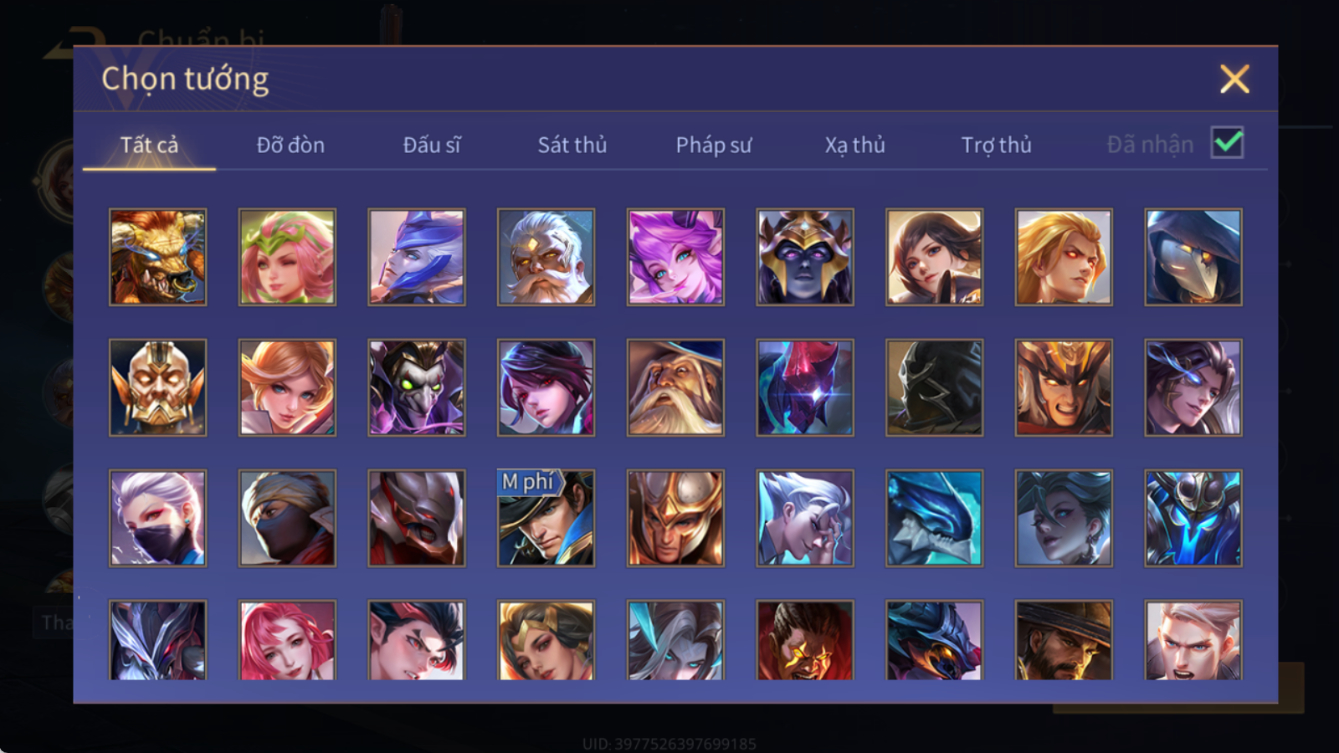Open the Sát thủ tab
This screenshot has height=753, width=1339.
tap(572, 145)
